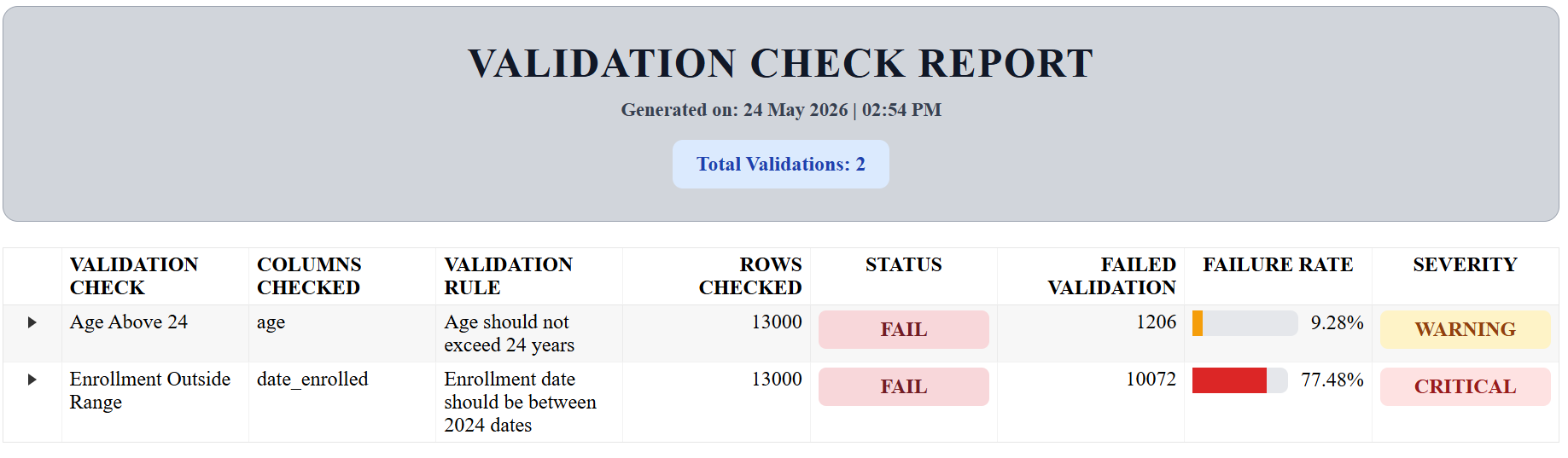This screenshot has width=1568, height=458.
Task: Click the Validation Check Report title
Action: [x=780, y=63]
